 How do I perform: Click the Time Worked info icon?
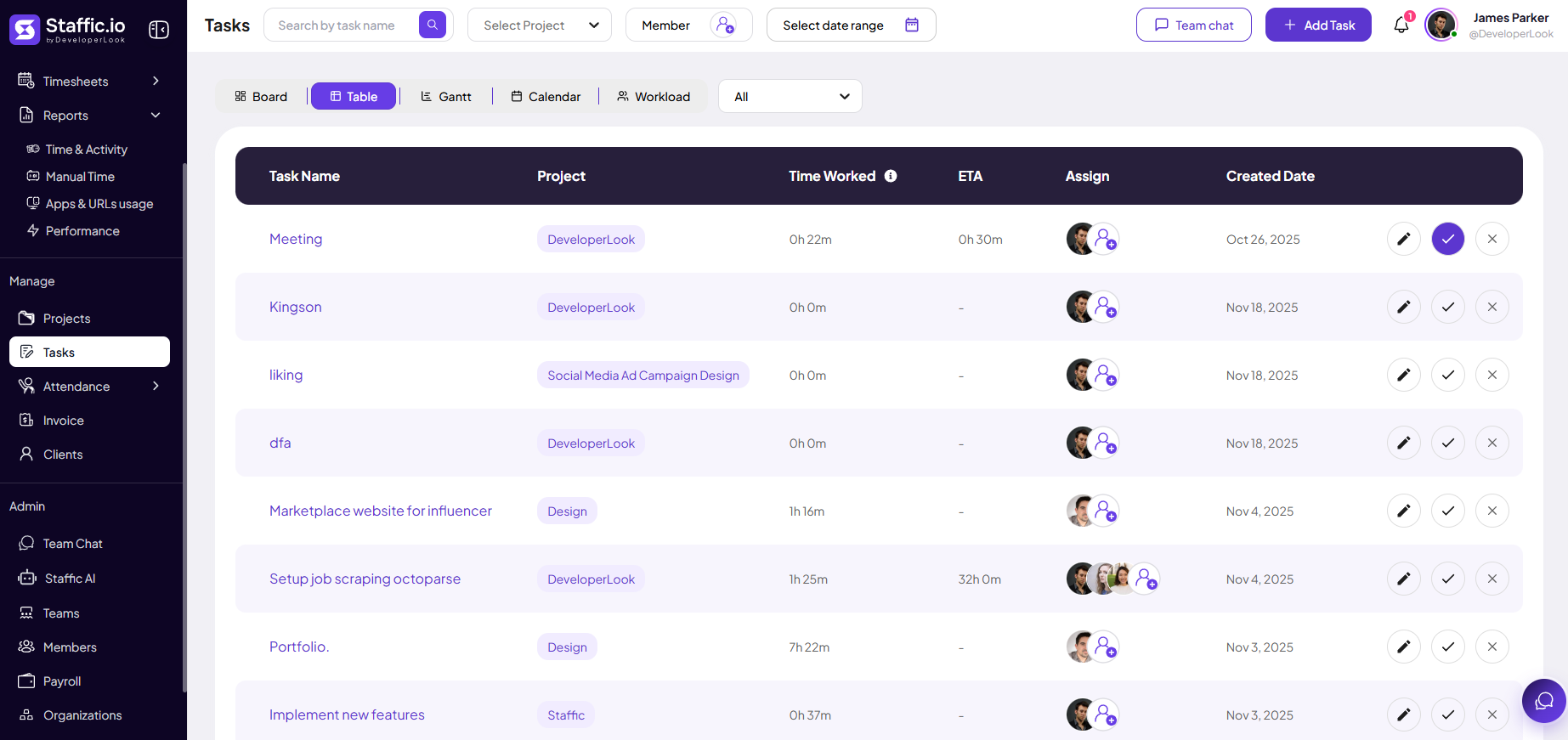pos(891,176)
